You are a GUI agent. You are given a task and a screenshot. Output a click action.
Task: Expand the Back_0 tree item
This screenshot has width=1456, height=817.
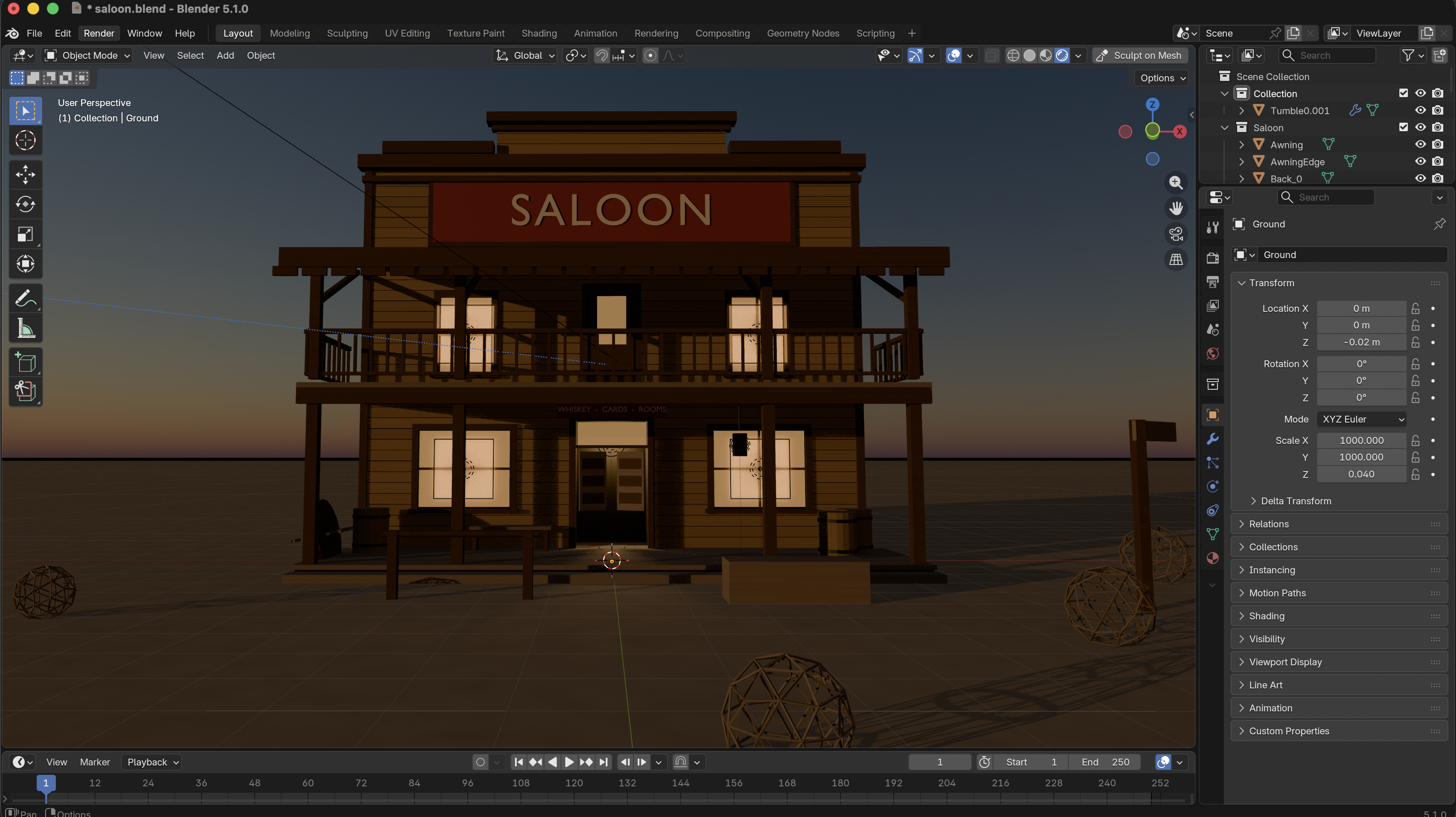[x=1241, y=178]
